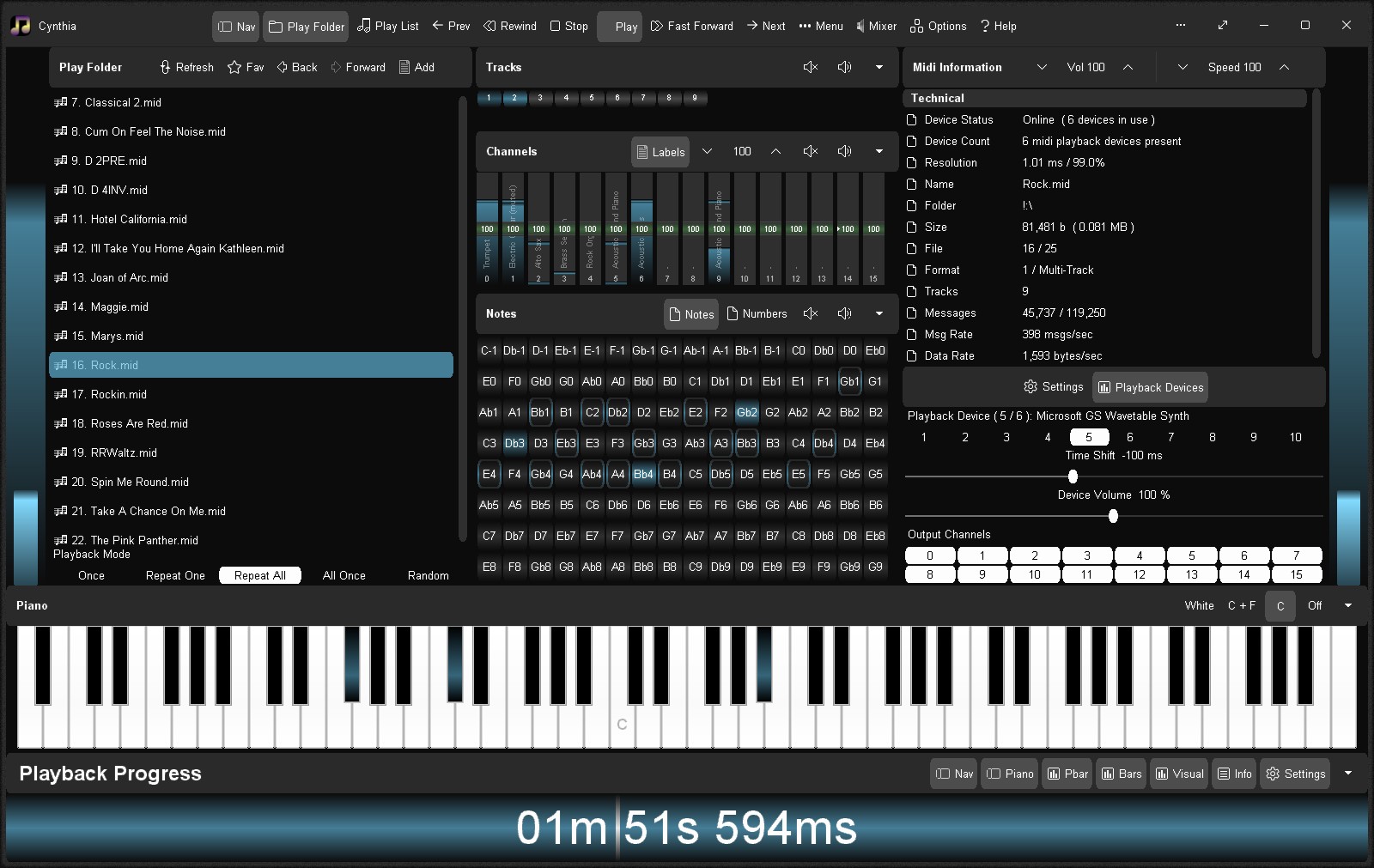Mute the Tracks section speaker icon
This screenshot has height=868, width=1374.
click(810, 67)
